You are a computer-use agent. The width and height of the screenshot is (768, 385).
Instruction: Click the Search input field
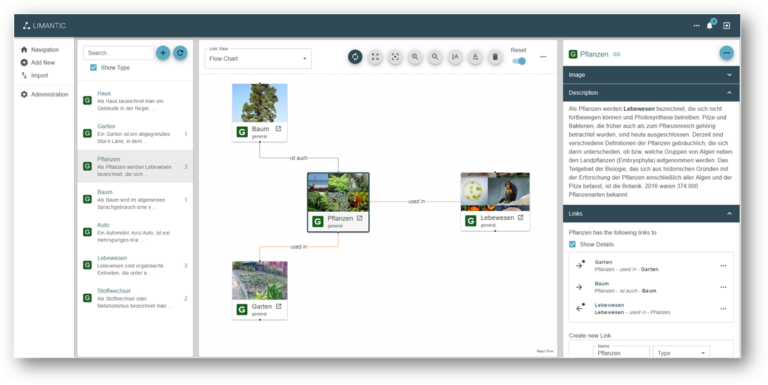(119, 52)
